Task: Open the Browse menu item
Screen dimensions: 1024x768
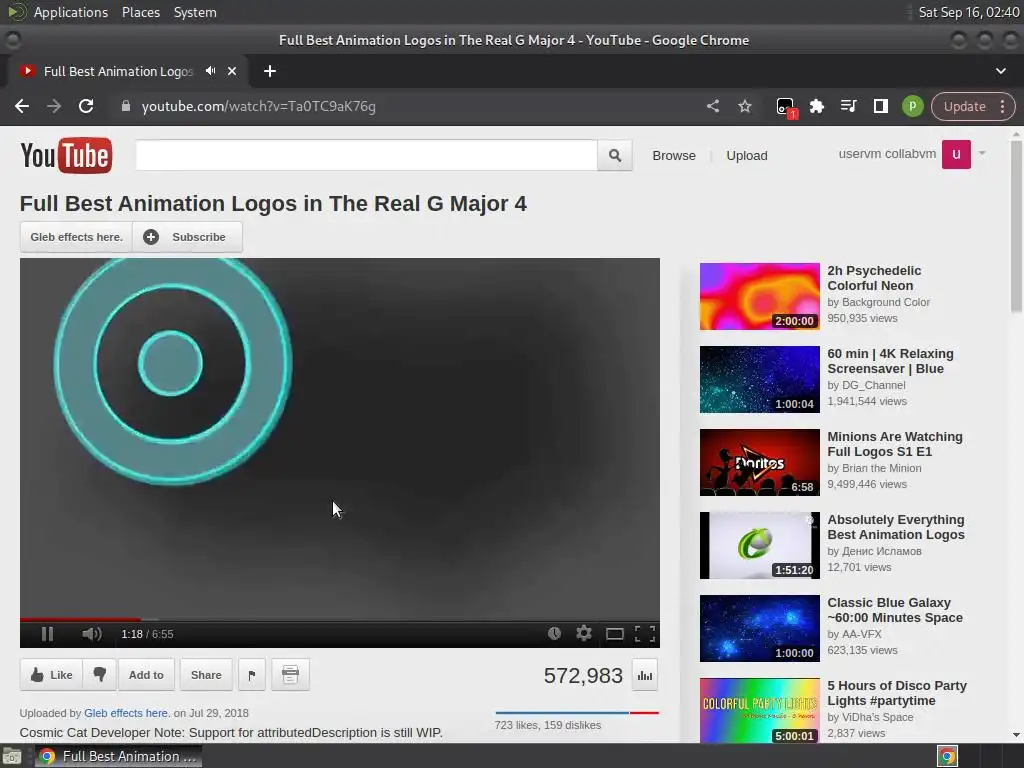Action: (674, 155)
